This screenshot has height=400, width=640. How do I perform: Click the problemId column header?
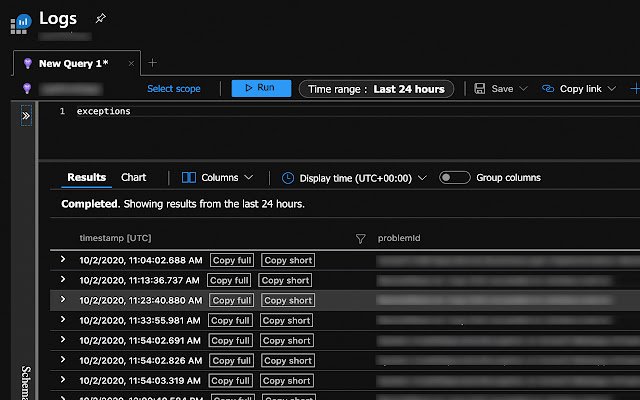(x=399, y=238)
